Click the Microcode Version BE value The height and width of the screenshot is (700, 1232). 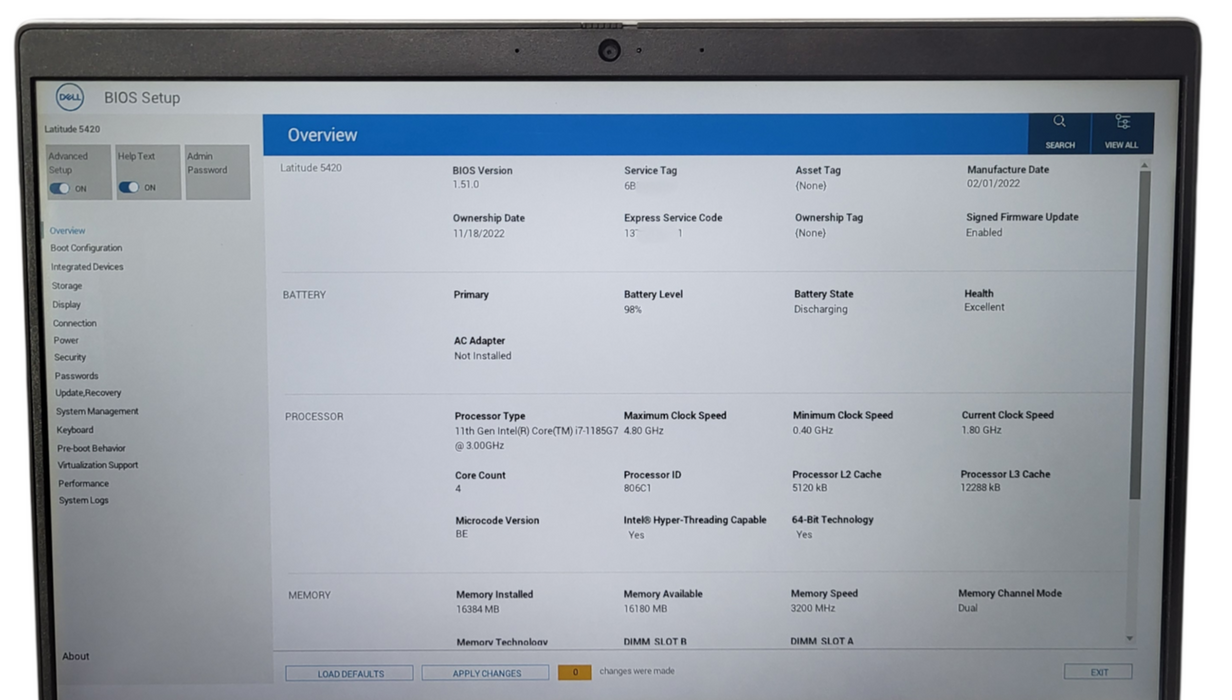462,535
